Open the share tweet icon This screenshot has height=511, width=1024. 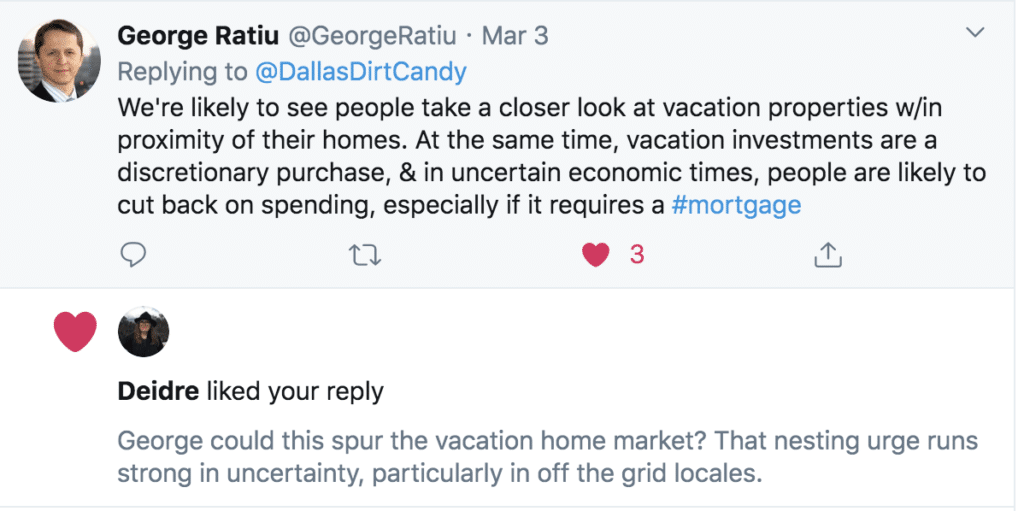click(826, 256)
